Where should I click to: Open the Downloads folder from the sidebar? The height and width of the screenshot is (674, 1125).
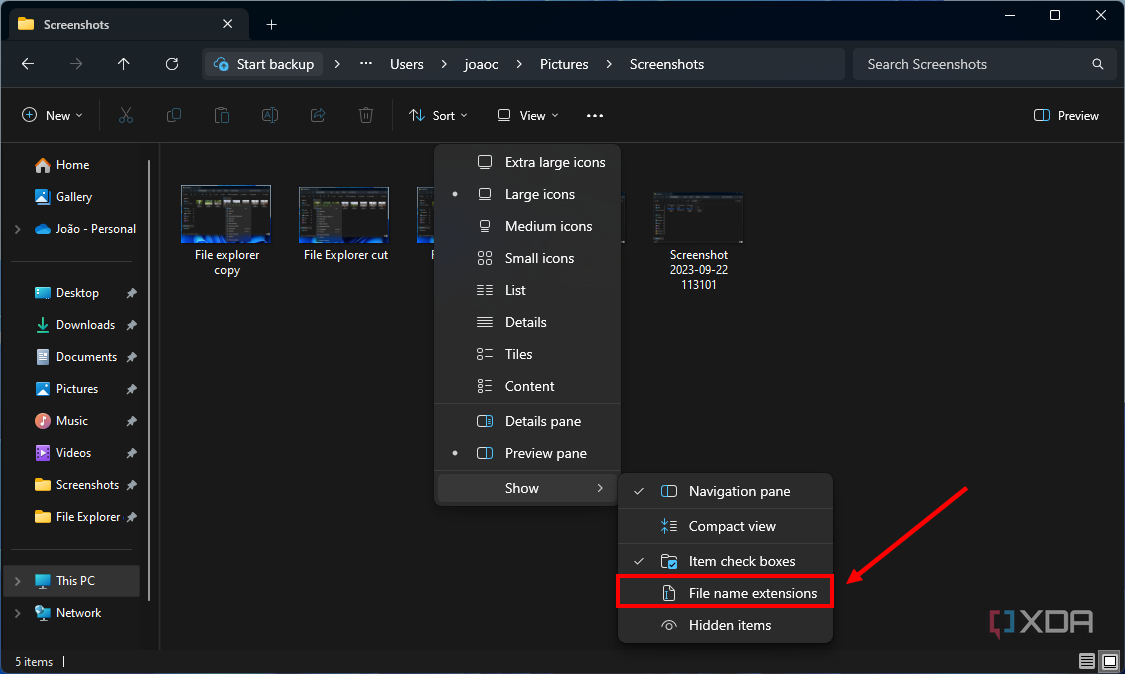[x=86, y=324]
